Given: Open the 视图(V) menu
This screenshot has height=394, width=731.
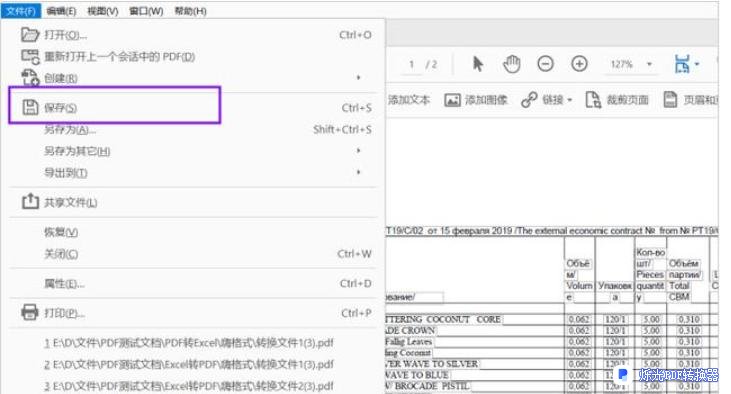Looking at the screenshot, I should [x=103, y=11].
